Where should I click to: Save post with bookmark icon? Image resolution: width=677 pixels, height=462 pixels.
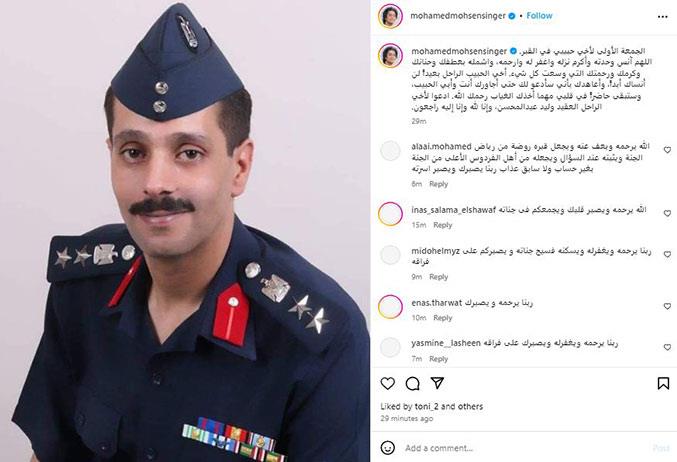pyautogui.click(x=663, y=383)
